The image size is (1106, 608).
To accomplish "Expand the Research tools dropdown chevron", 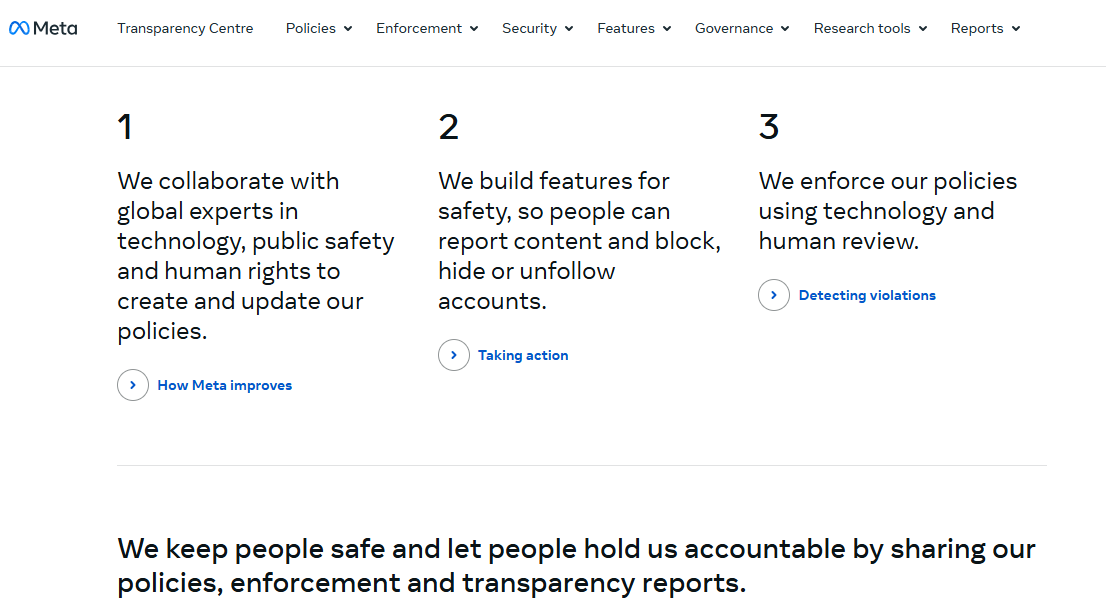I will coord(923,29).
